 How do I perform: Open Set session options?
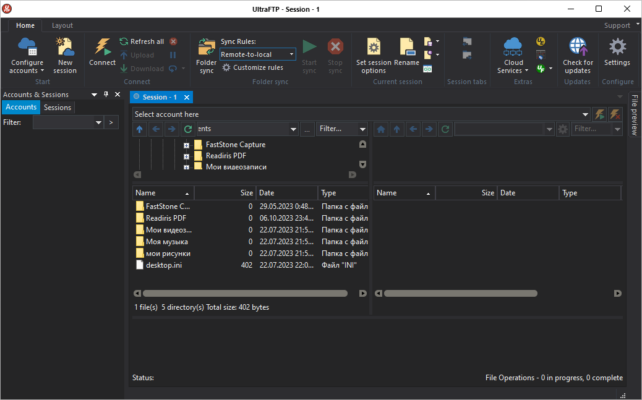(373, 55)
